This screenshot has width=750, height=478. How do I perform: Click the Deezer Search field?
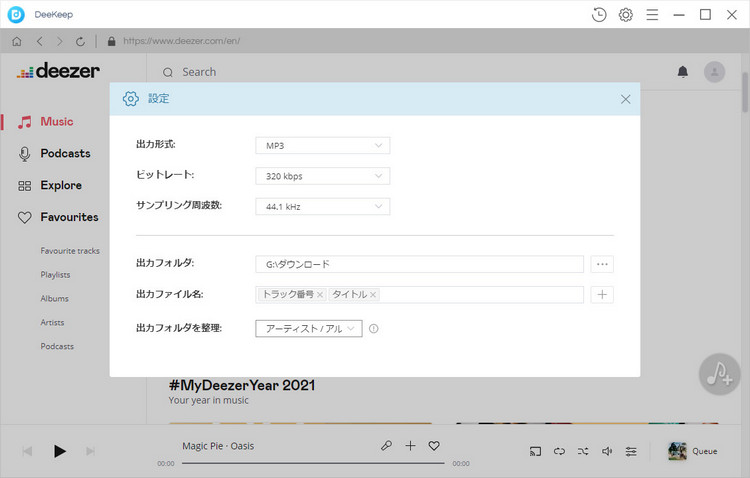[x=199, y=72]
